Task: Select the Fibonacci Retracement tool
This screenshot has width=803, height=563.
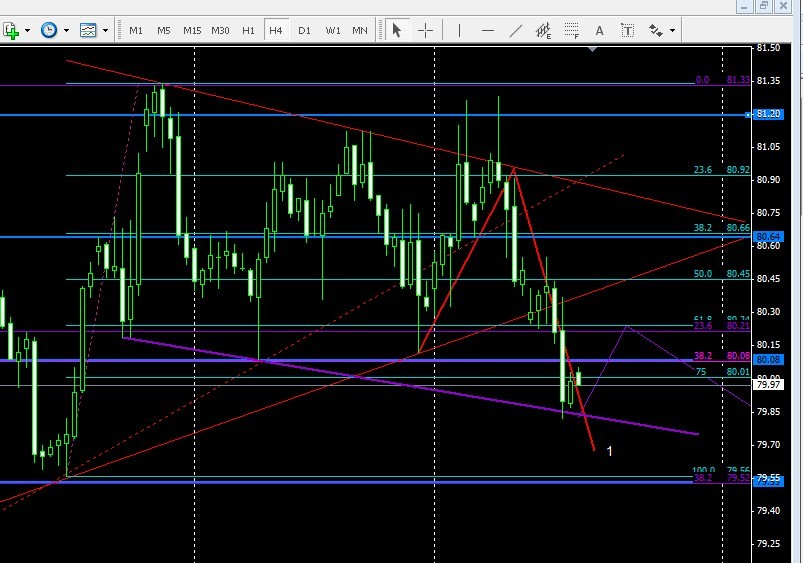Action: pyautogui.click(x=572, y=31)
